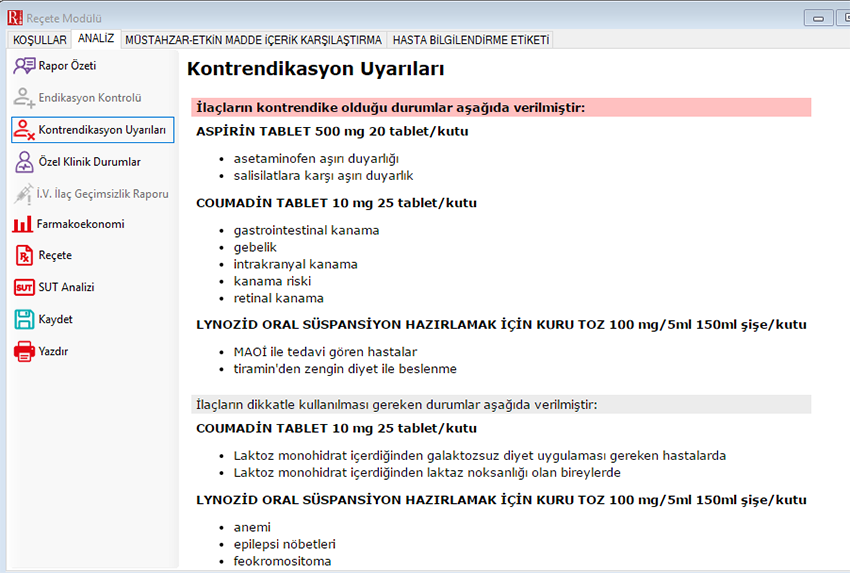Screen dimensions: 850x573
Task: Select Kontrendikasyon Uyarıları in the sidebar
Action: (x=92, y=130)
